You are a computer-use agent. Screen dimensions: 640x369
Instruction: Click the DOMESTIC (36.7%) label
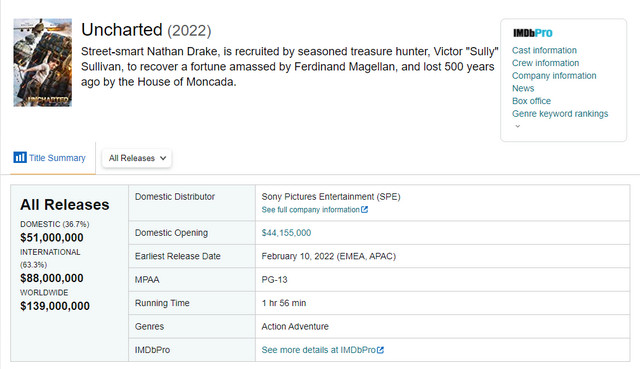pyautogui.click(x=55, y=224)
